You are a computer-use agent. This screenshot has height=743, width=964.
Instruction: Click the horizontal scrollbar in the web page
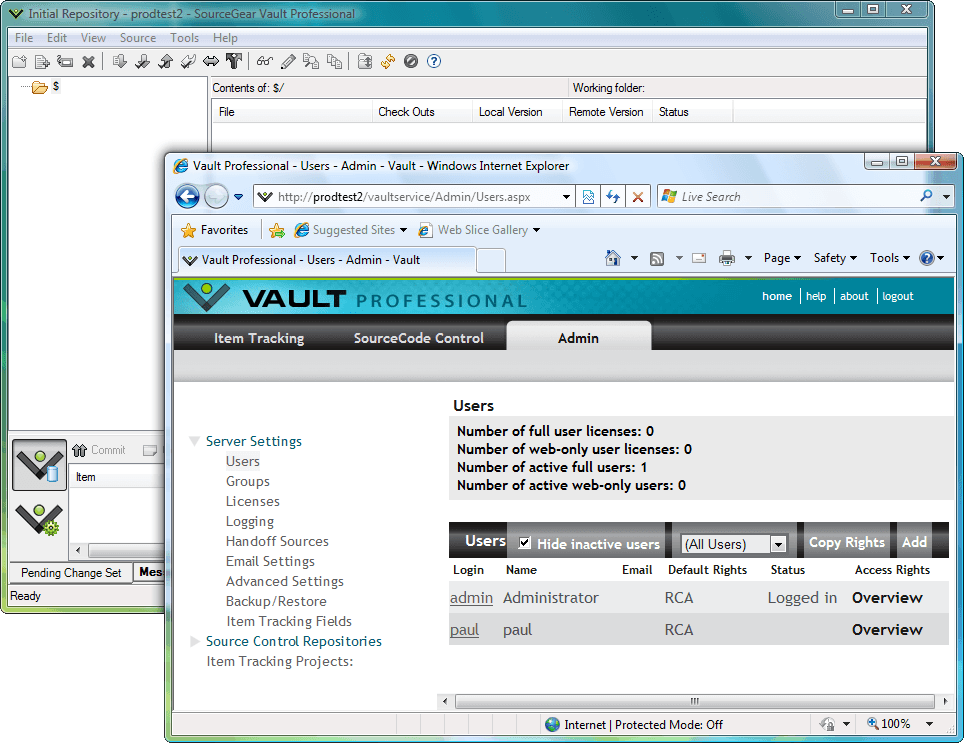(695, 701)
